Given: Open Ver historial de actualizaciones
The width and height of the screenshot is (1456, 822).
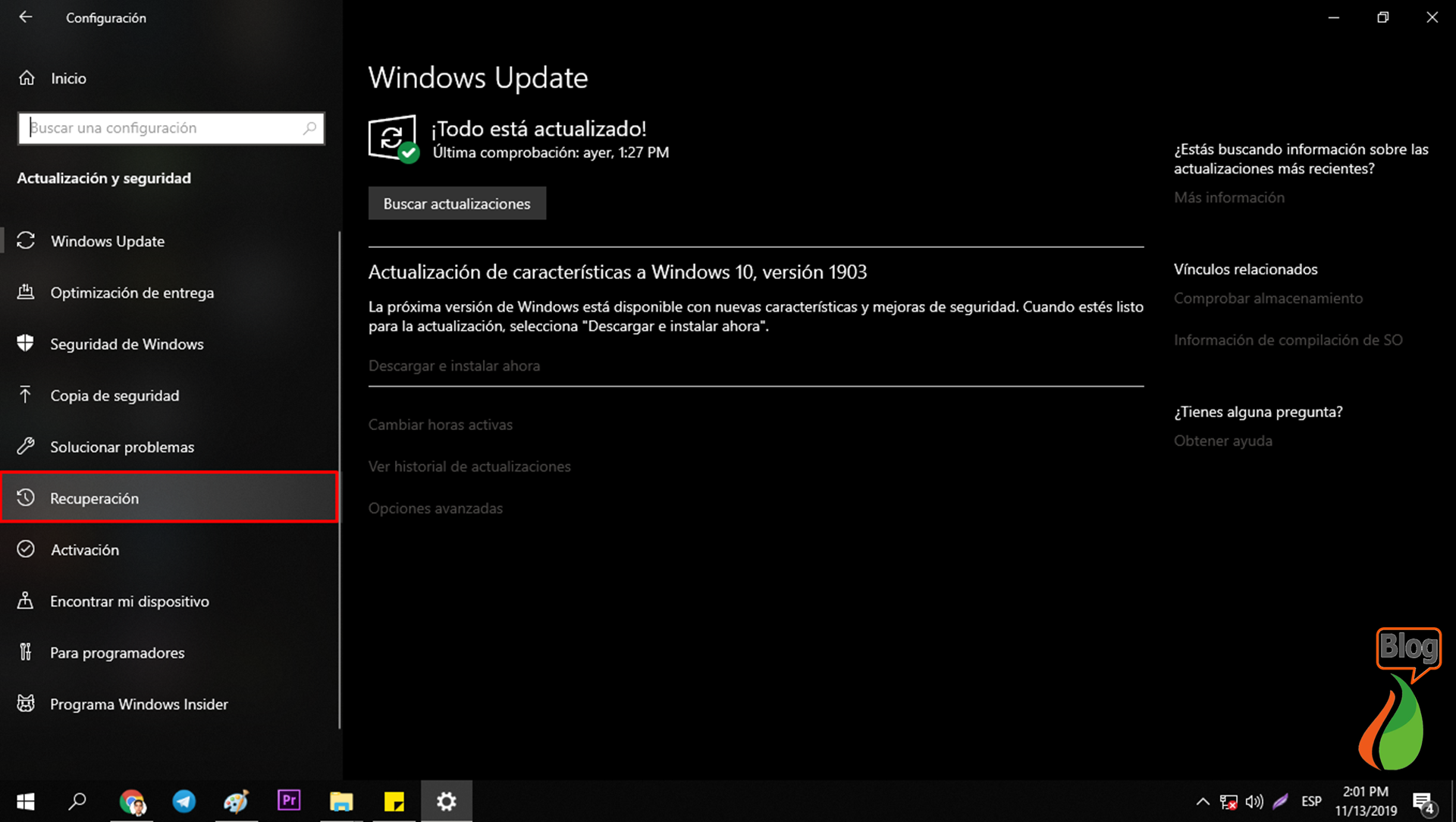Looking at the screenshot, I should pyautogui.click(x=469, y=466).
